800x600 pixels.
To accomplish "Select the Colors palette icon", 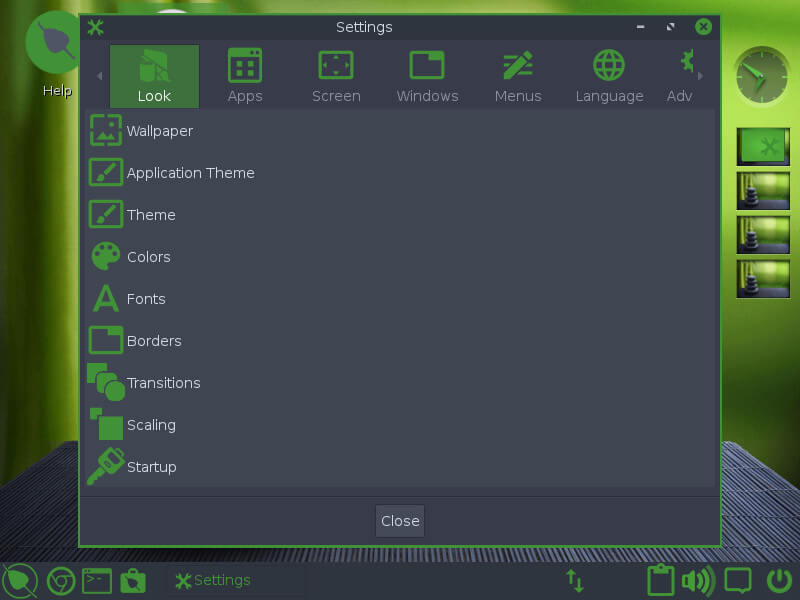I will click(106, 257).
